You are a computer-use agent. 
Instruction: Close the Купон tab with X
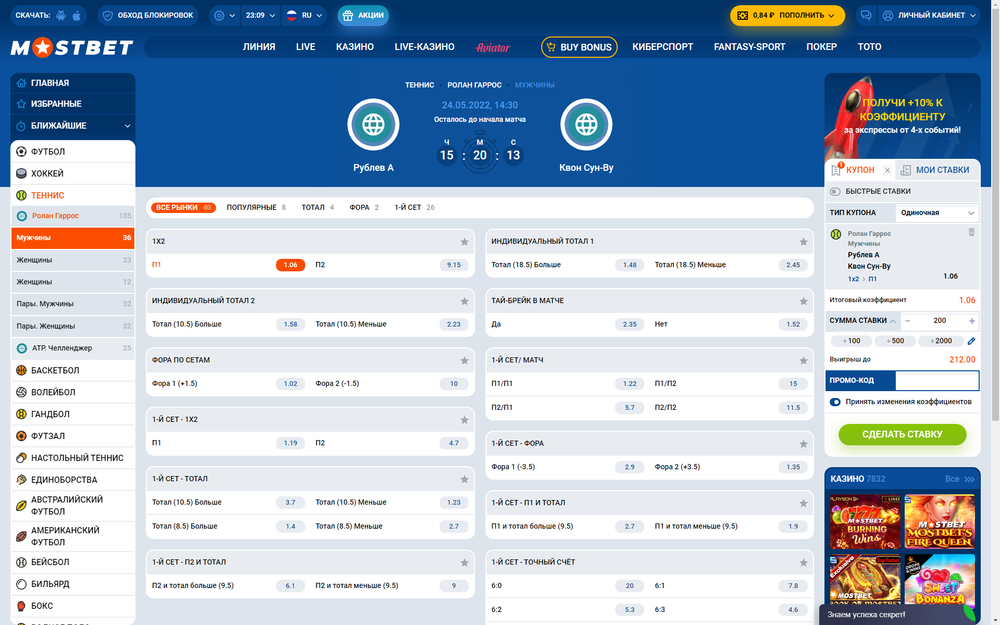tap(887, 170)
